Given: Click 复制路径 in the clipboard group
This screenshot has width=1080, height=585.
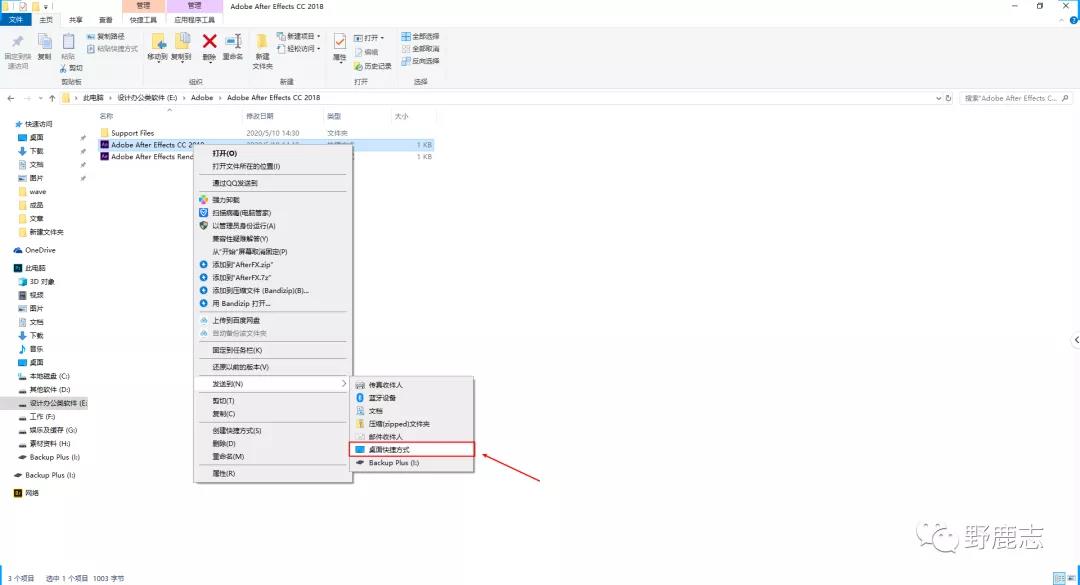Looking at the screenshot, I should click(105, 37).
